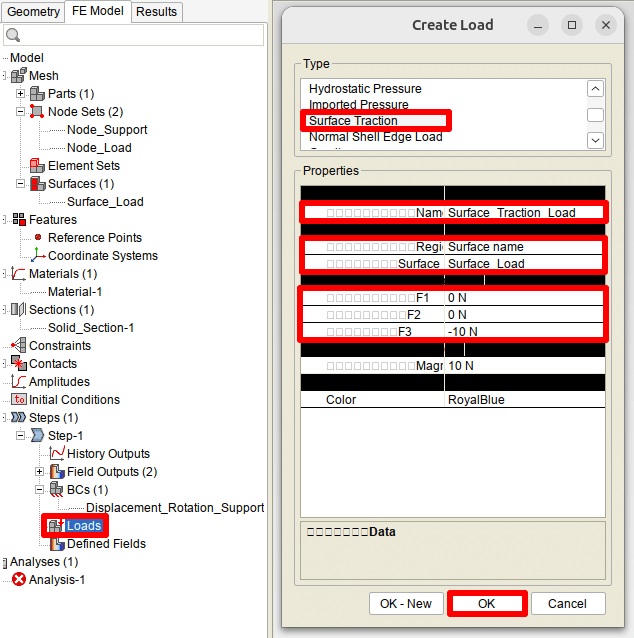This screenshot has height=638, width=634.
Task: Click the F3 value -10 N field
Action: point(525,332)
